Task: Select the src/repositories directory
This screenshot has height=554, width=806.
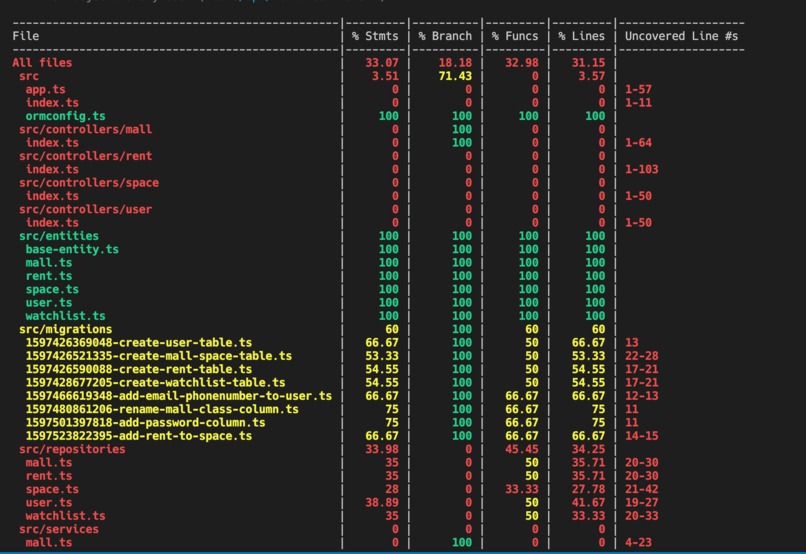Action: 72,450
